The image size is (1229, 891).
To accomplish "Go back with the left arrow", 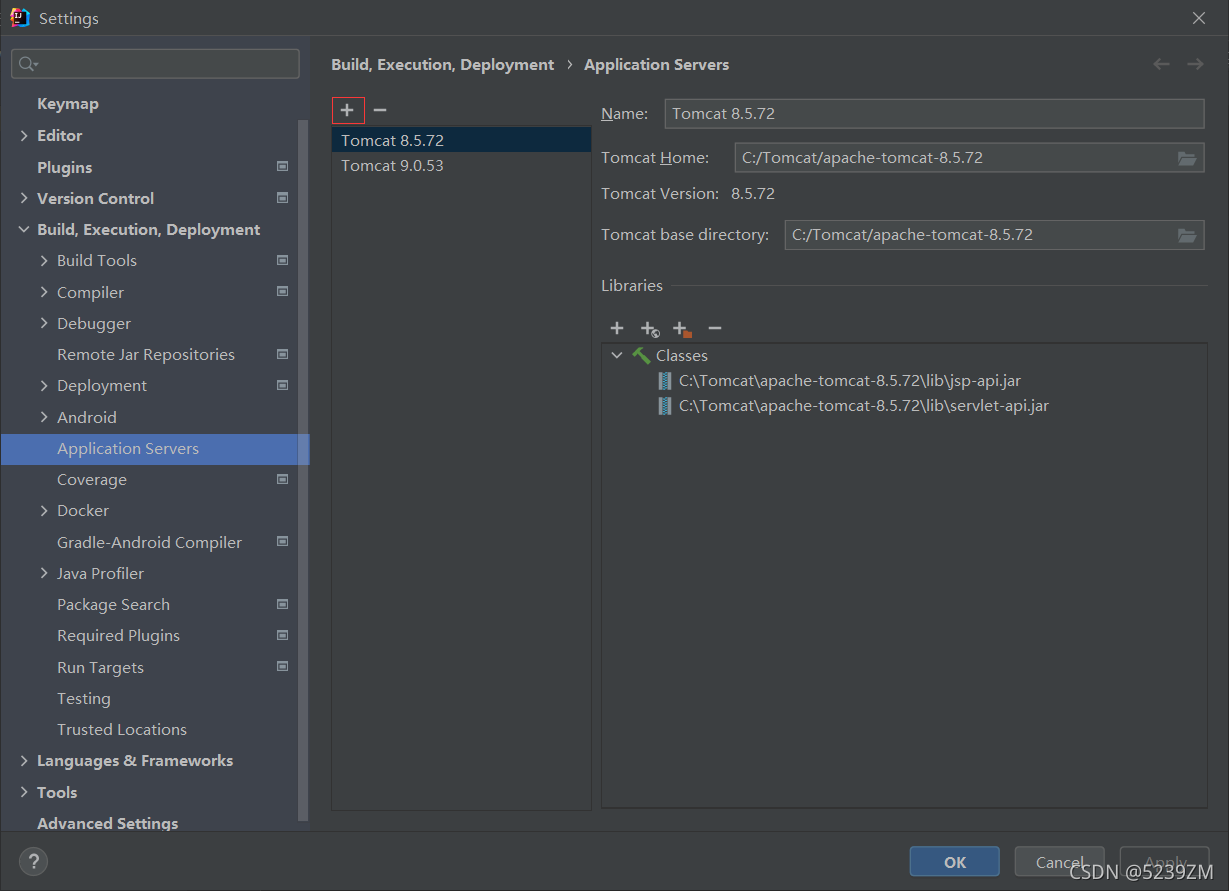I will click(x=1161, y=64).
